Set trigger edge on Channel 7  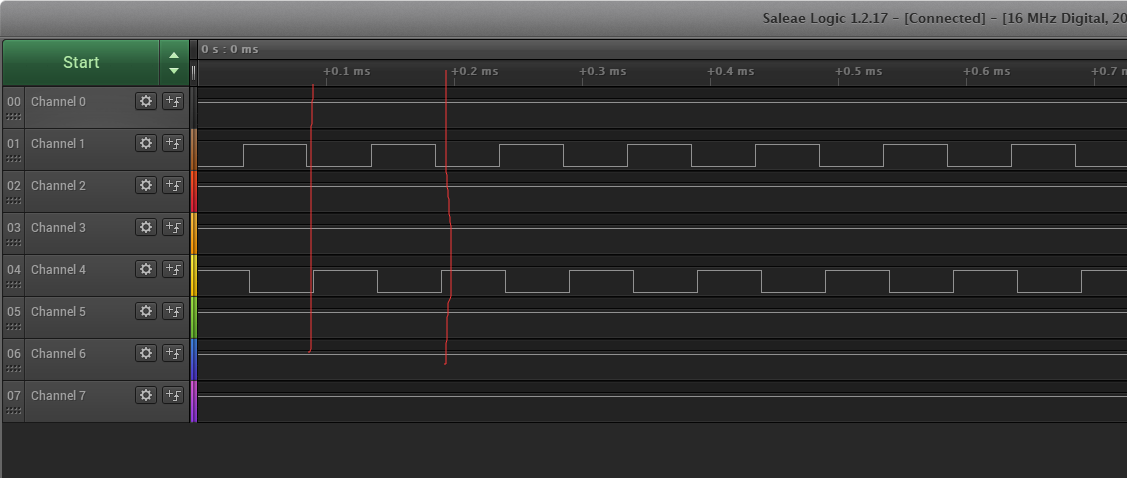point(173,395)
